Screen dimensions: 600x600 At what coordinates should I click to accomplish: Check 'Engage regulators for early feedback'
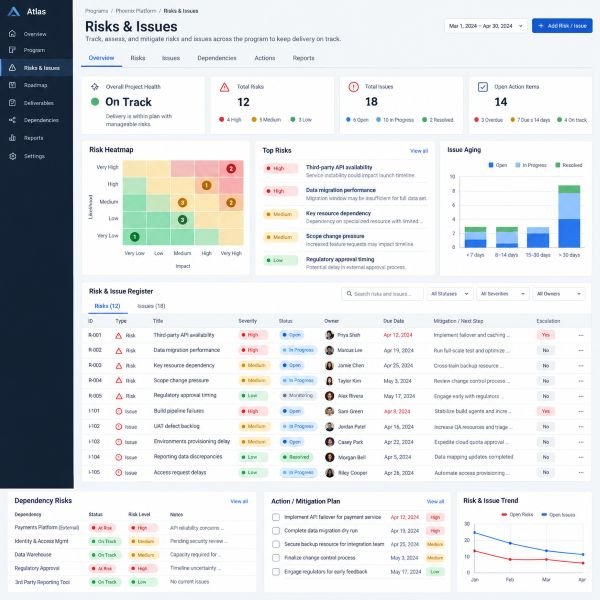pyautogui.click(x=276, y=572)
